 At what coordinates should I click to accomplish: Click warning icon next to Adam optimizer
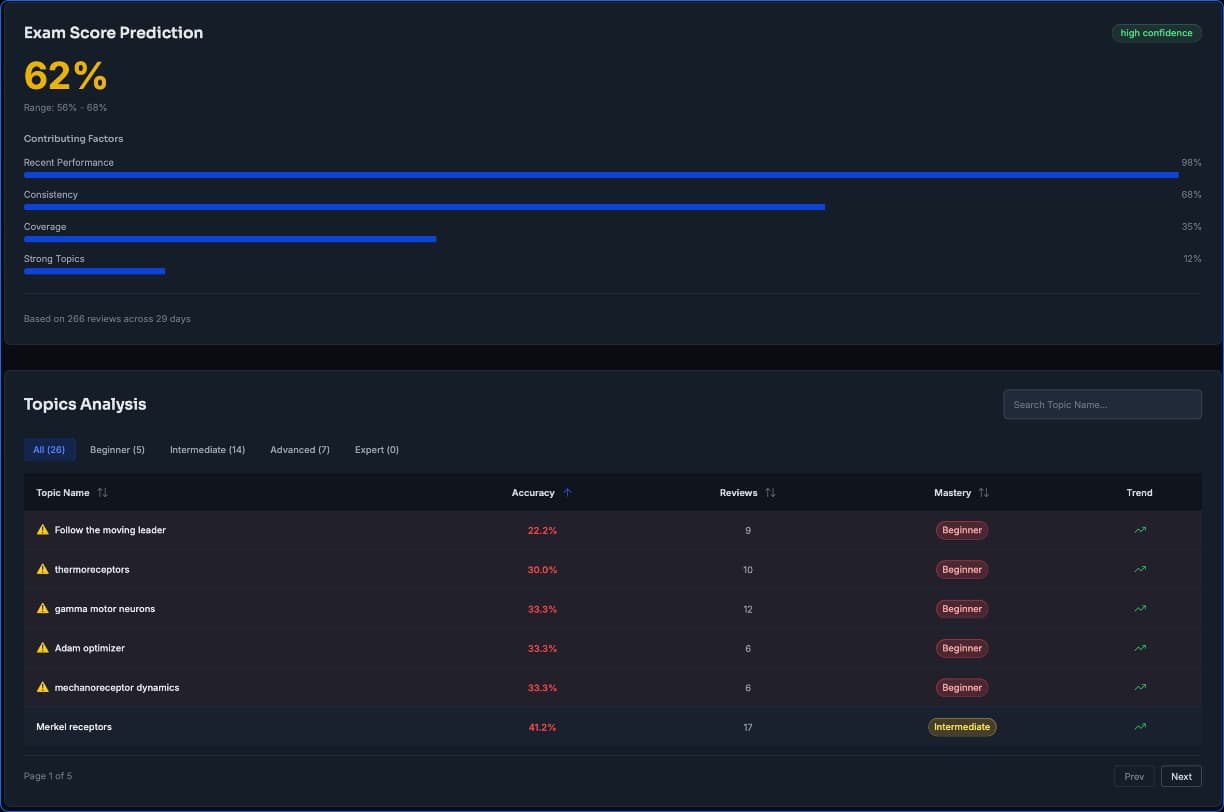(42, 648)
